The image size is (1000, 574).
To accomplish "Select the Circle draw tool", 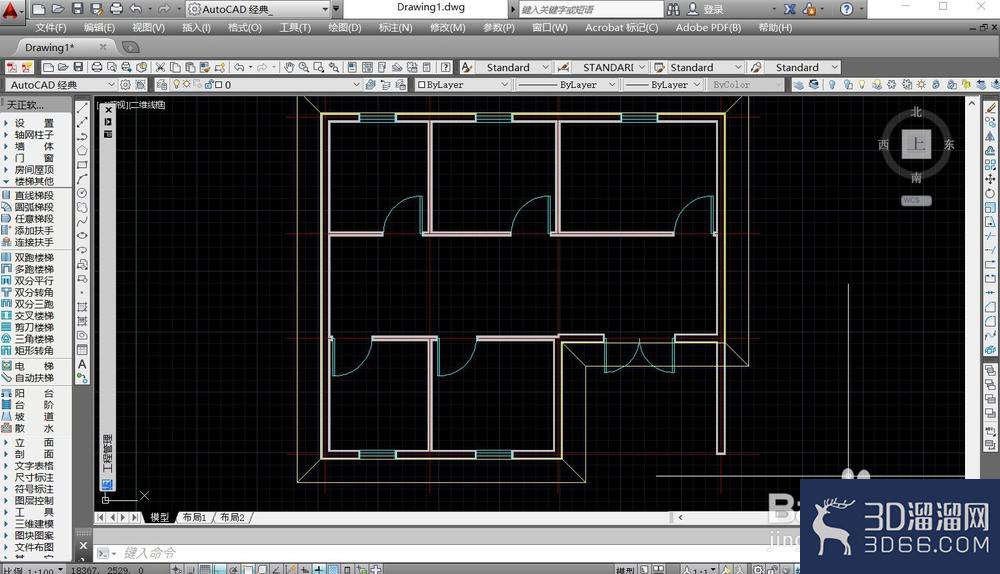I will (x=82, y=193).
